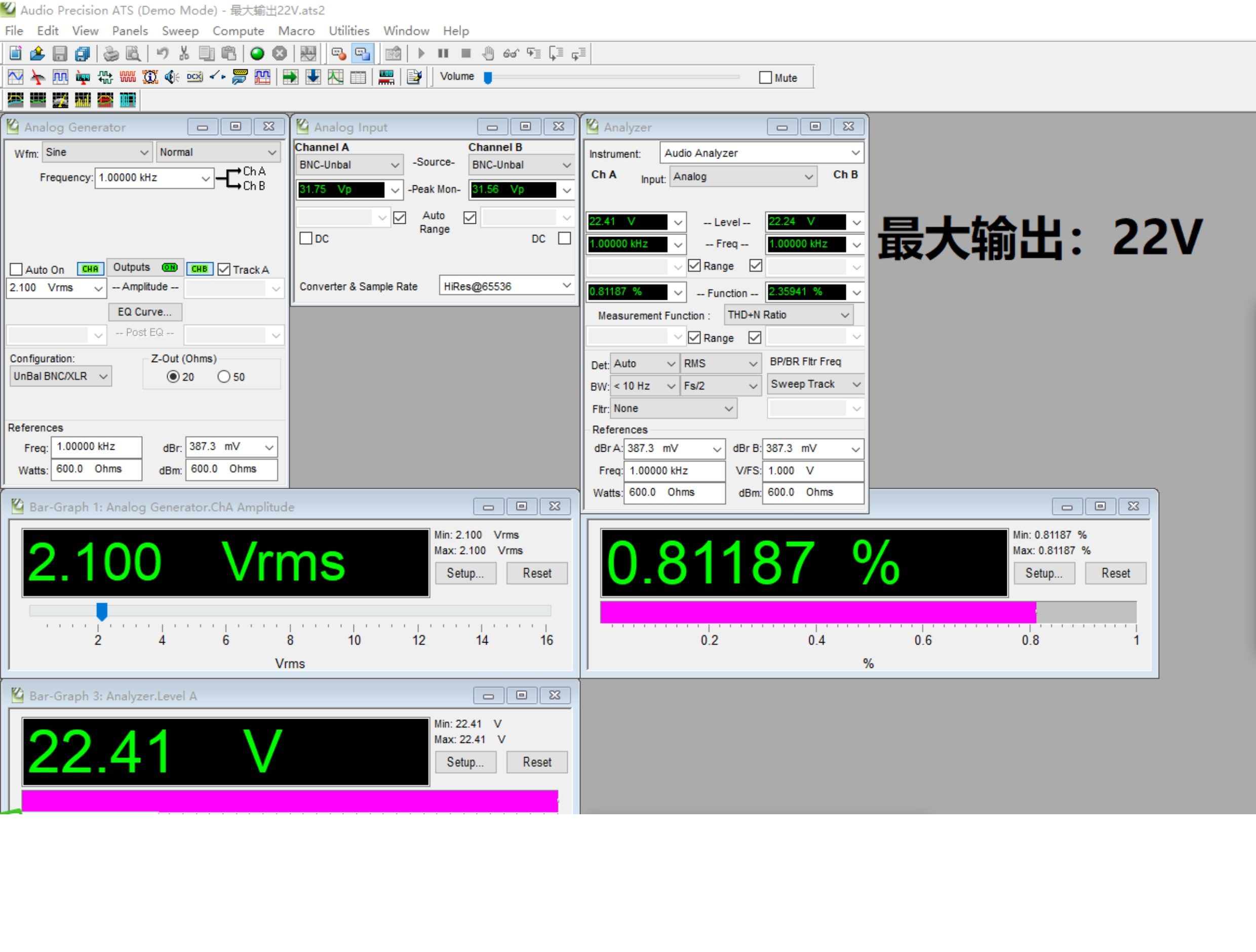The width and height of the screenshot is (1256, 952).
Task: Click the DCX panel toolbar icon
Action: pos(195,77)
